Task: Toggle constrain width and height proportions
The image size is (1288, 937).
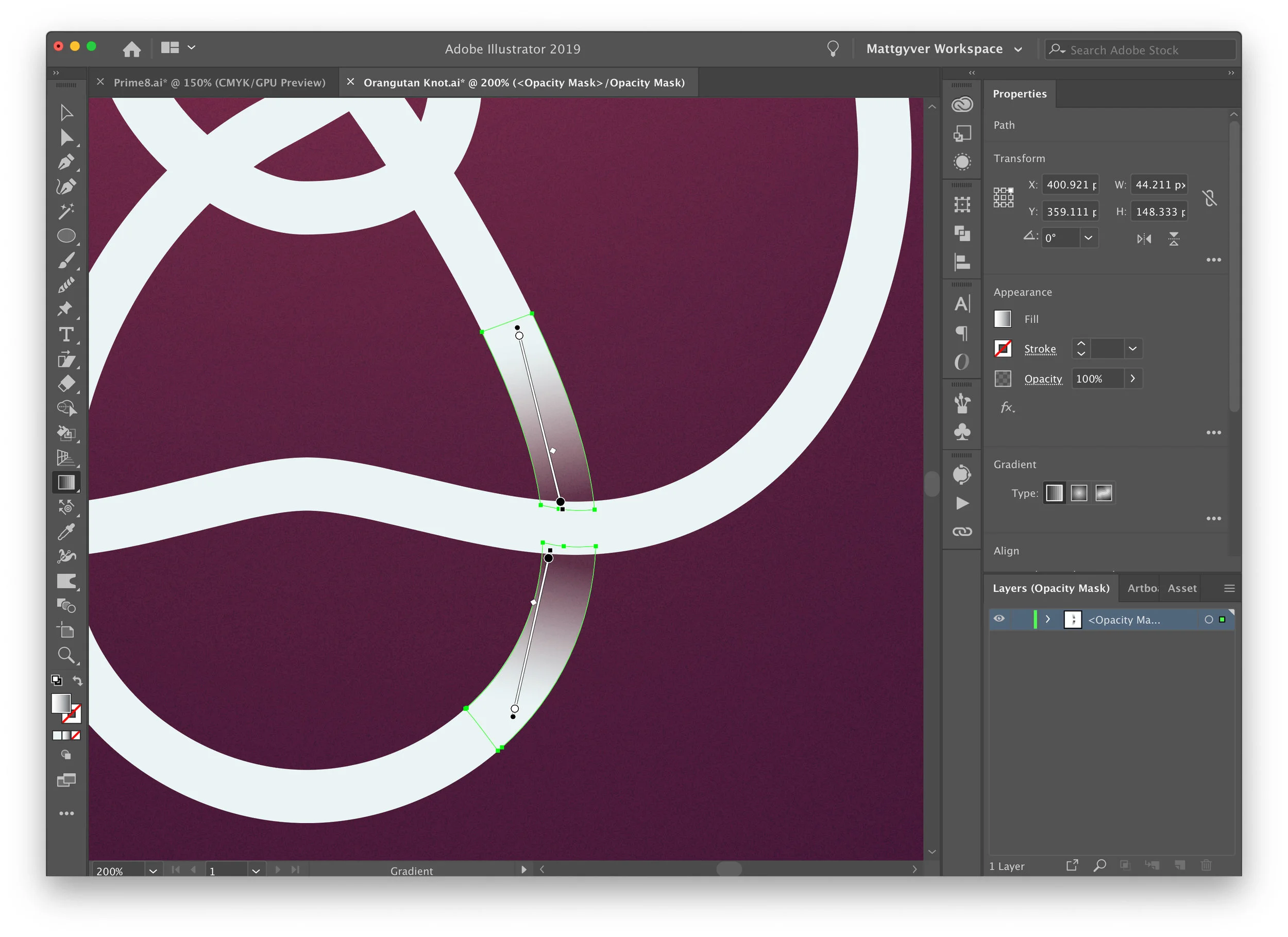Action: (1210, 198)
